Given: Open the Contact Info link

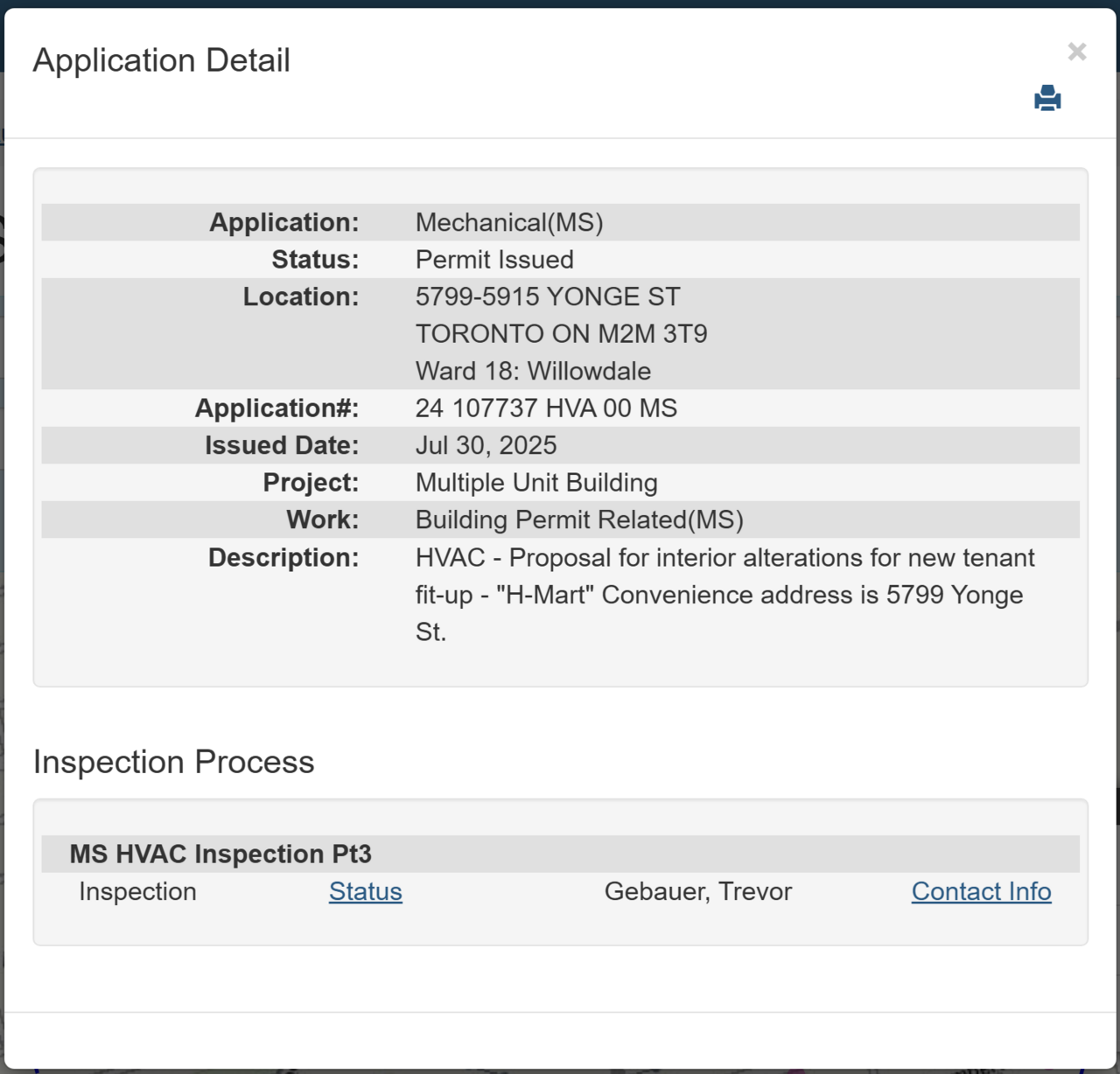Looking at the screenshot, I should point(981,891).
